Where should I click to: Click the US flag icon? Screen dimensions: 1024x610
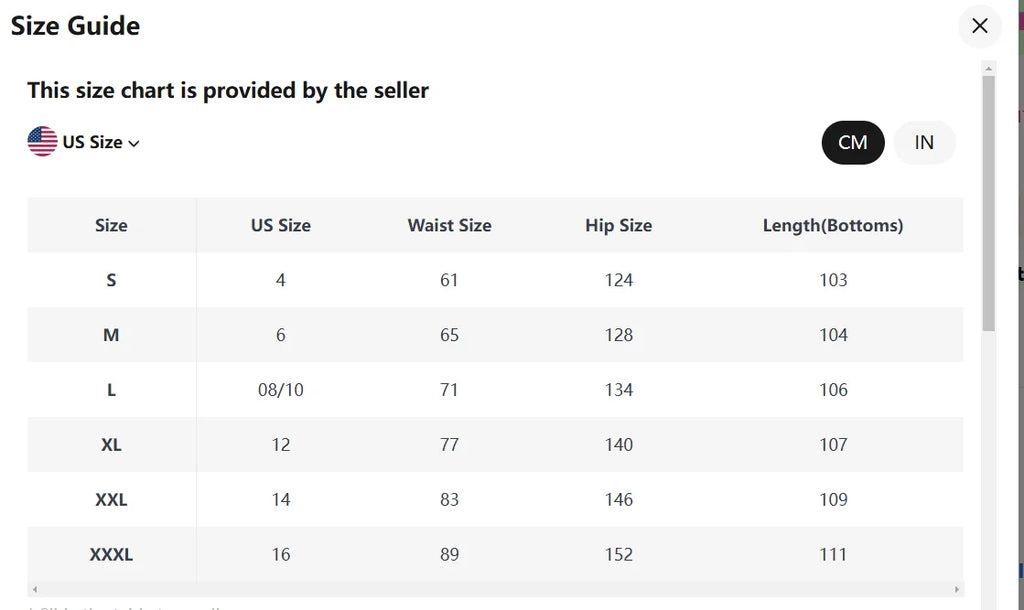coord(42,142)
